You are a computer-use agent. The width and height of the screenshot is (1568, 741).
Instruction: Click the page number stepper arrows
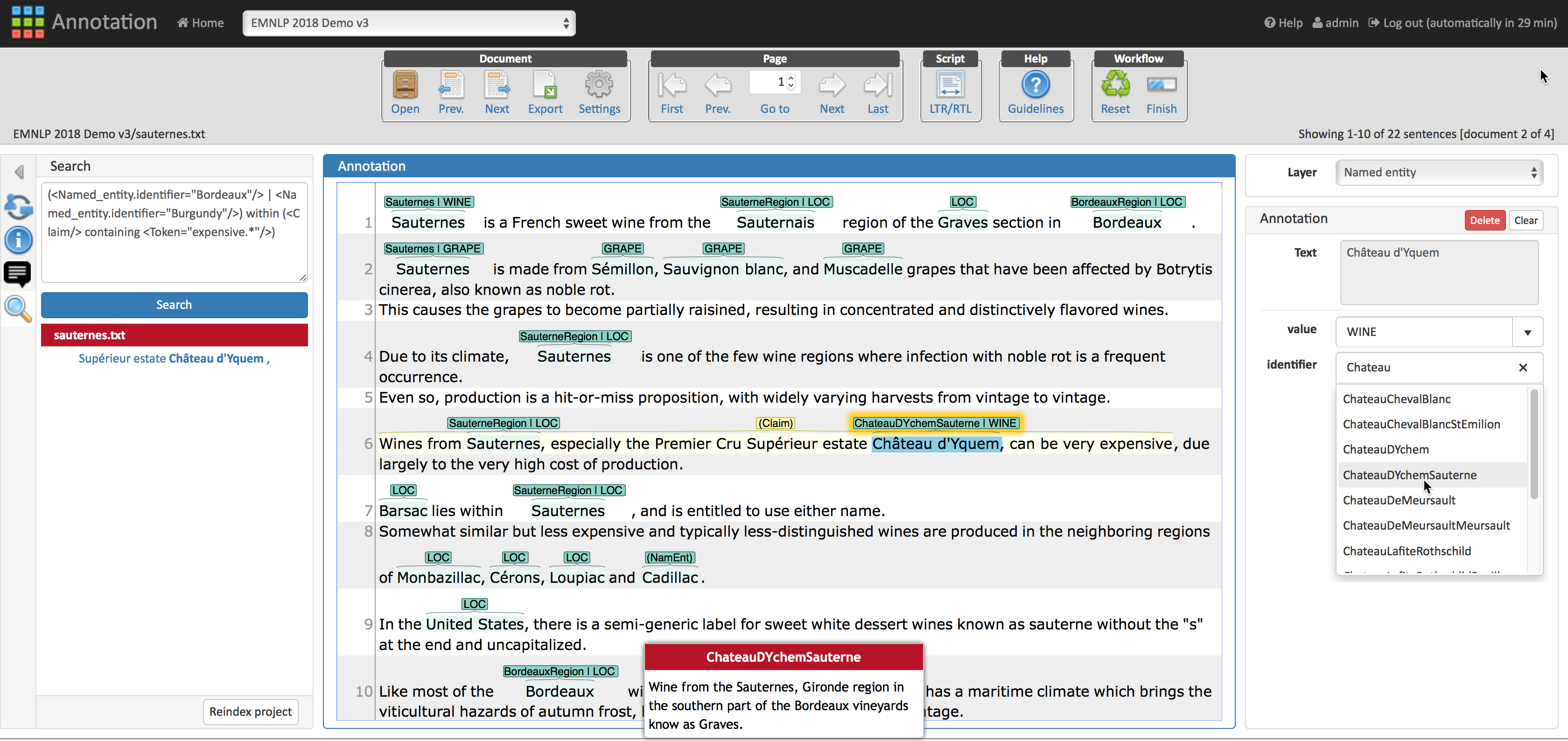[x=791, y=82]
